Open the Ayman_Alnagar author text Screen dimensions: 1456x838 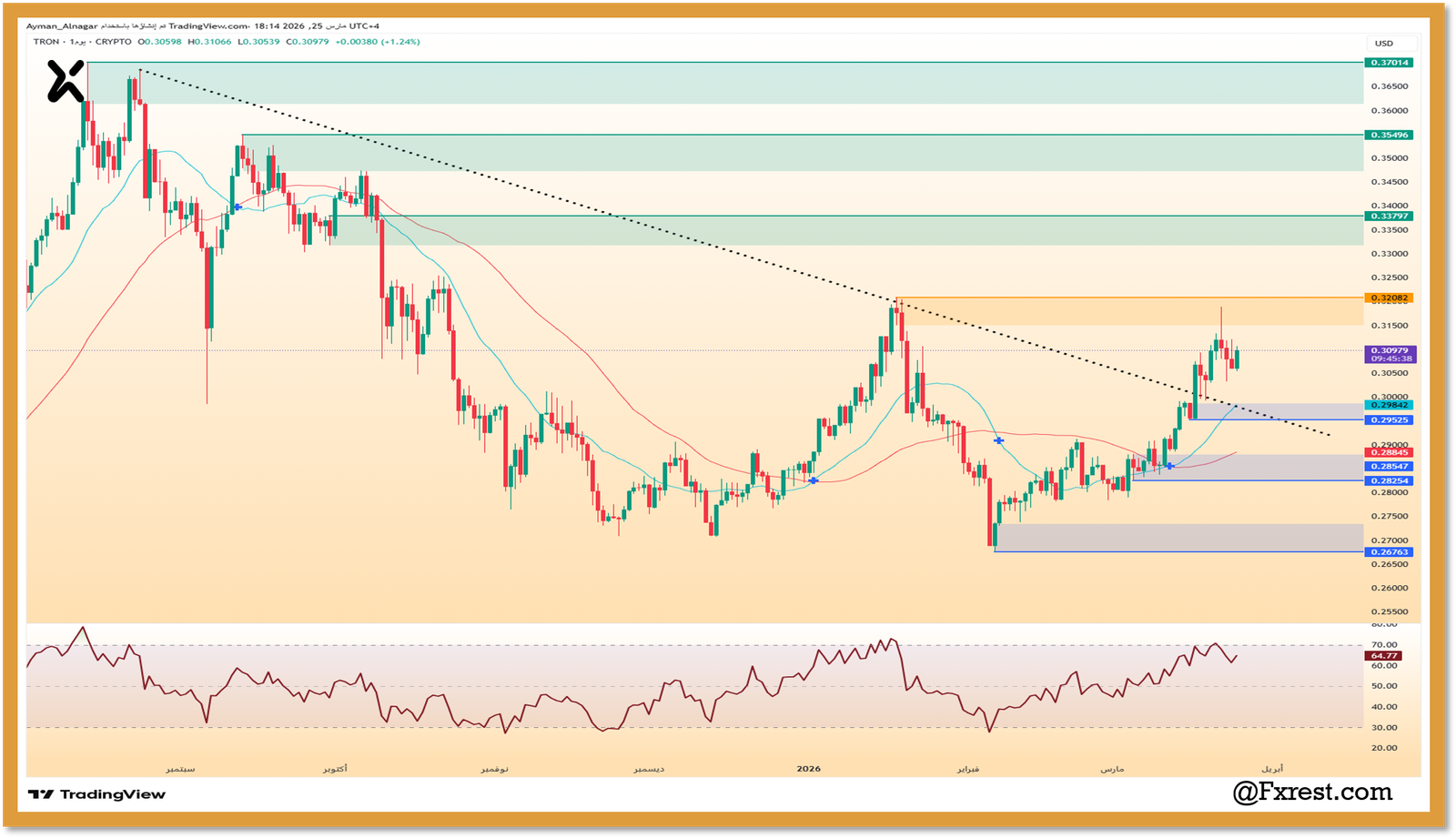pyautogui.click(x=62, y=26)
